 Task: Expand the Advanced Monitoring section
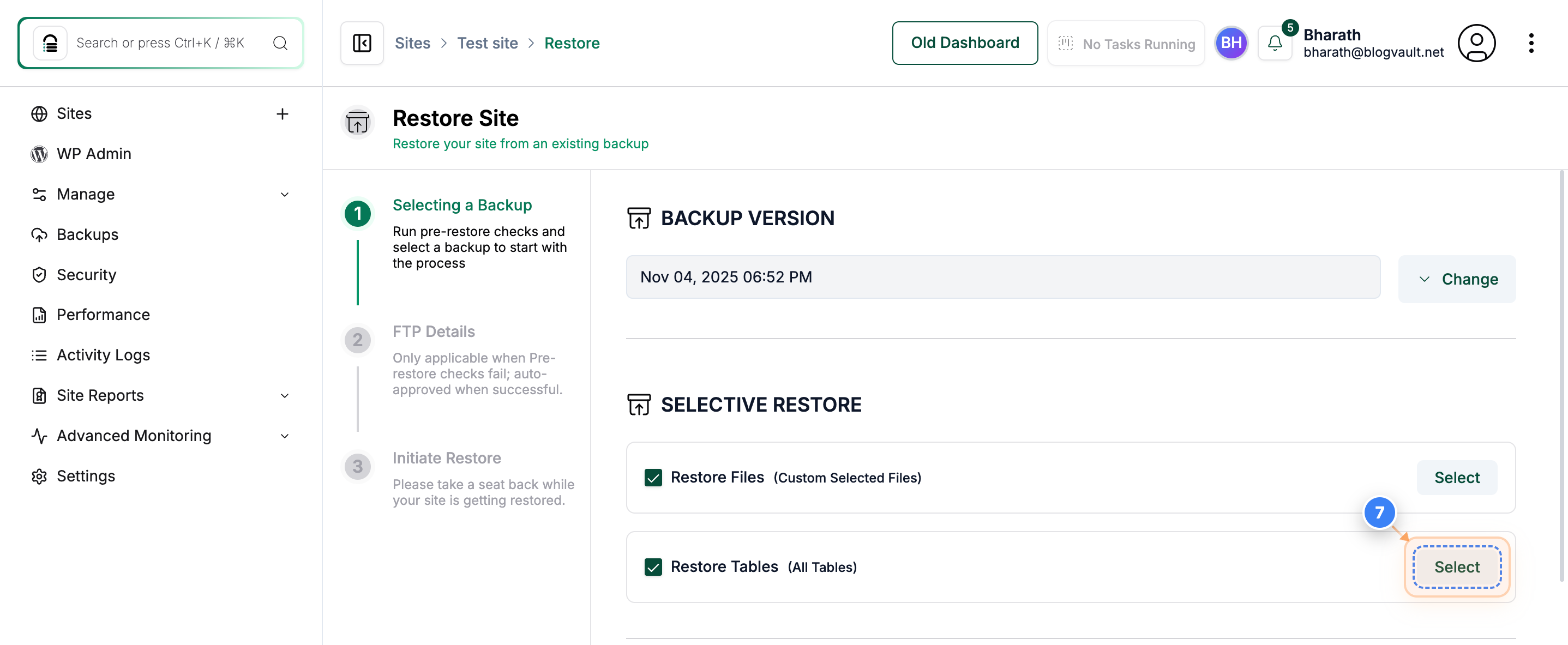coord(284,436)
